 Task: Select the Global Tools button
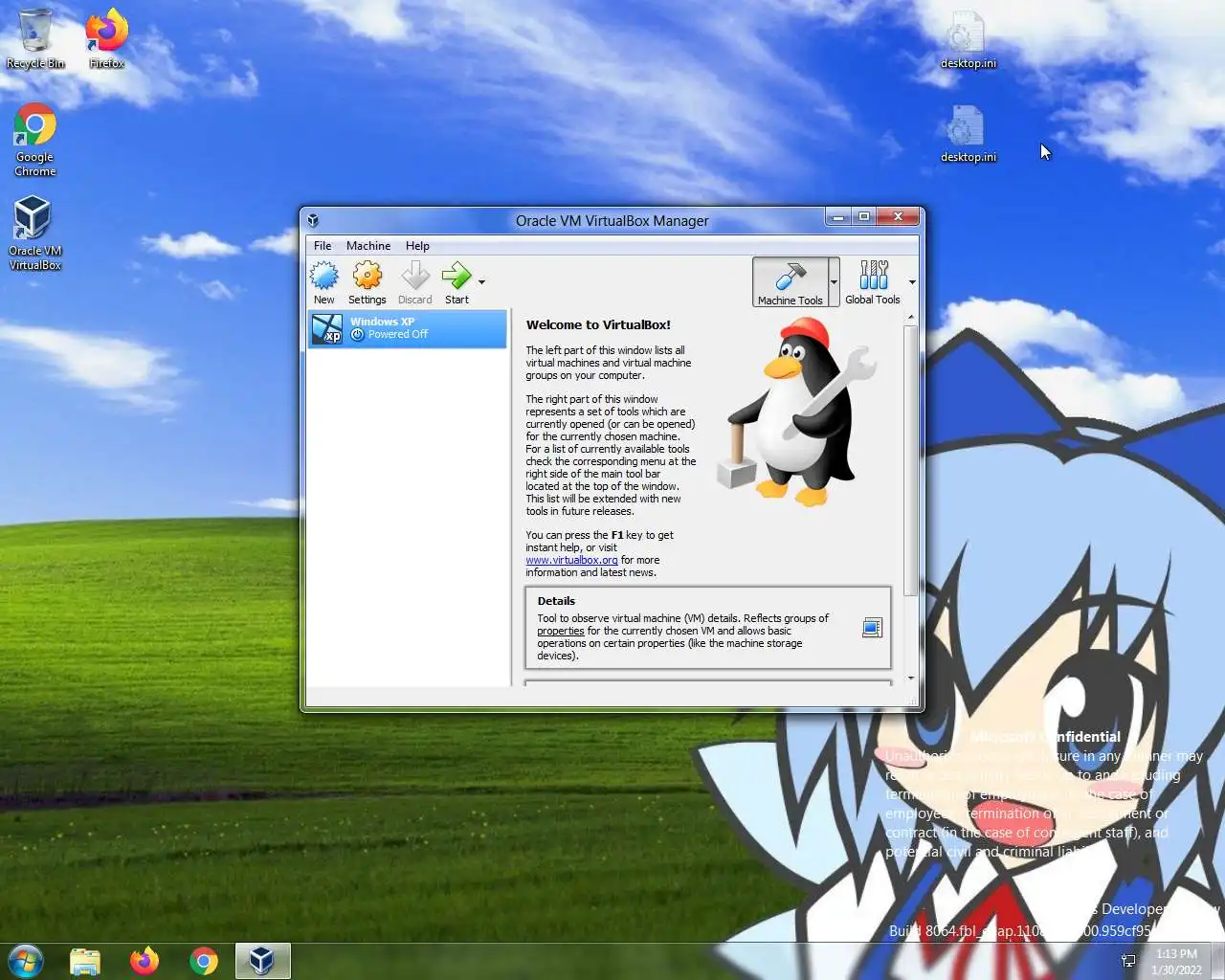873,282
